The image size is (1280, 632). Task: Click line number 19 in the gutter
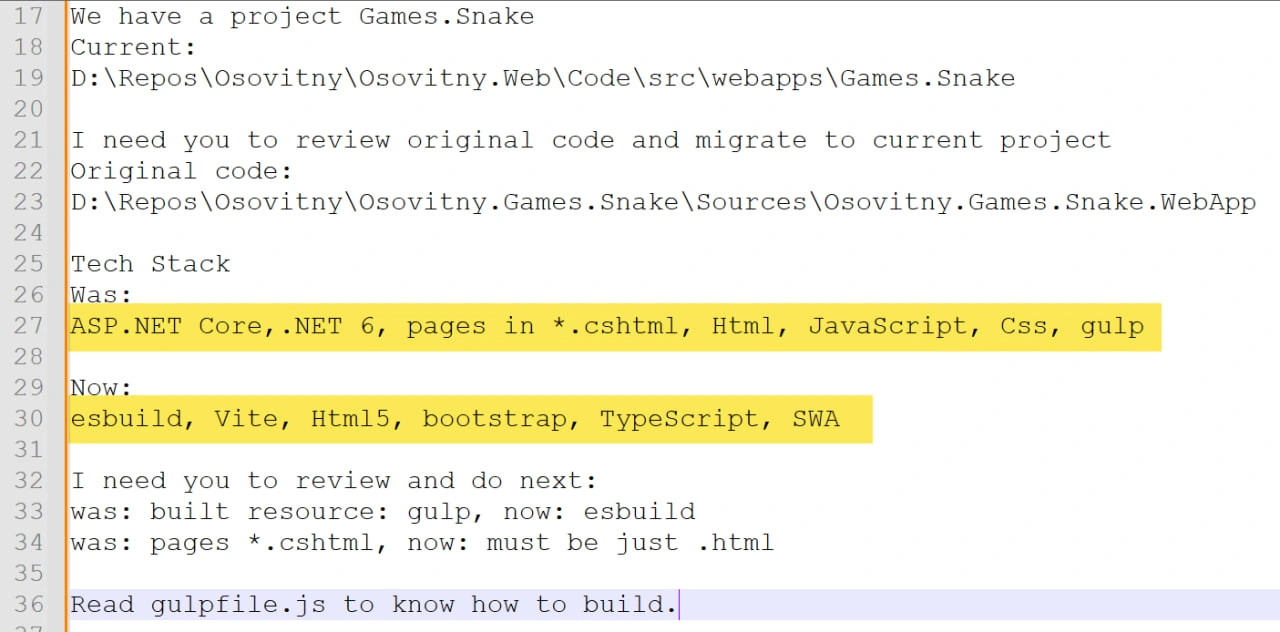29,78
